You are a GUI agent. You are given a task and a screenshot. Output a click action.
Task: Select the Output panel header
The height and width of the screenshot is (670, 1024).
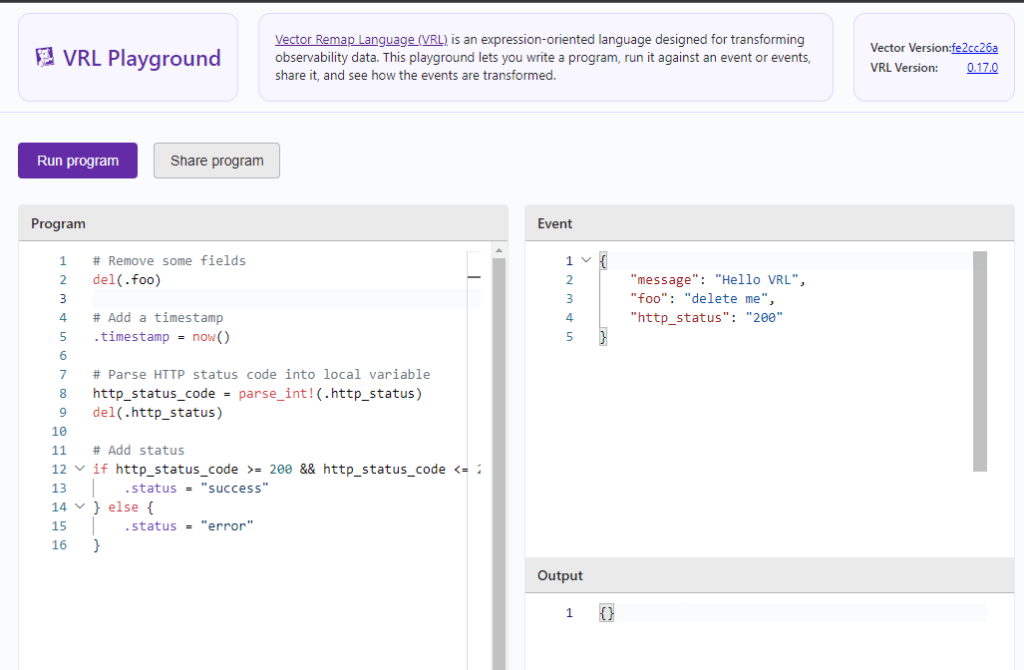tap(560, 576)
